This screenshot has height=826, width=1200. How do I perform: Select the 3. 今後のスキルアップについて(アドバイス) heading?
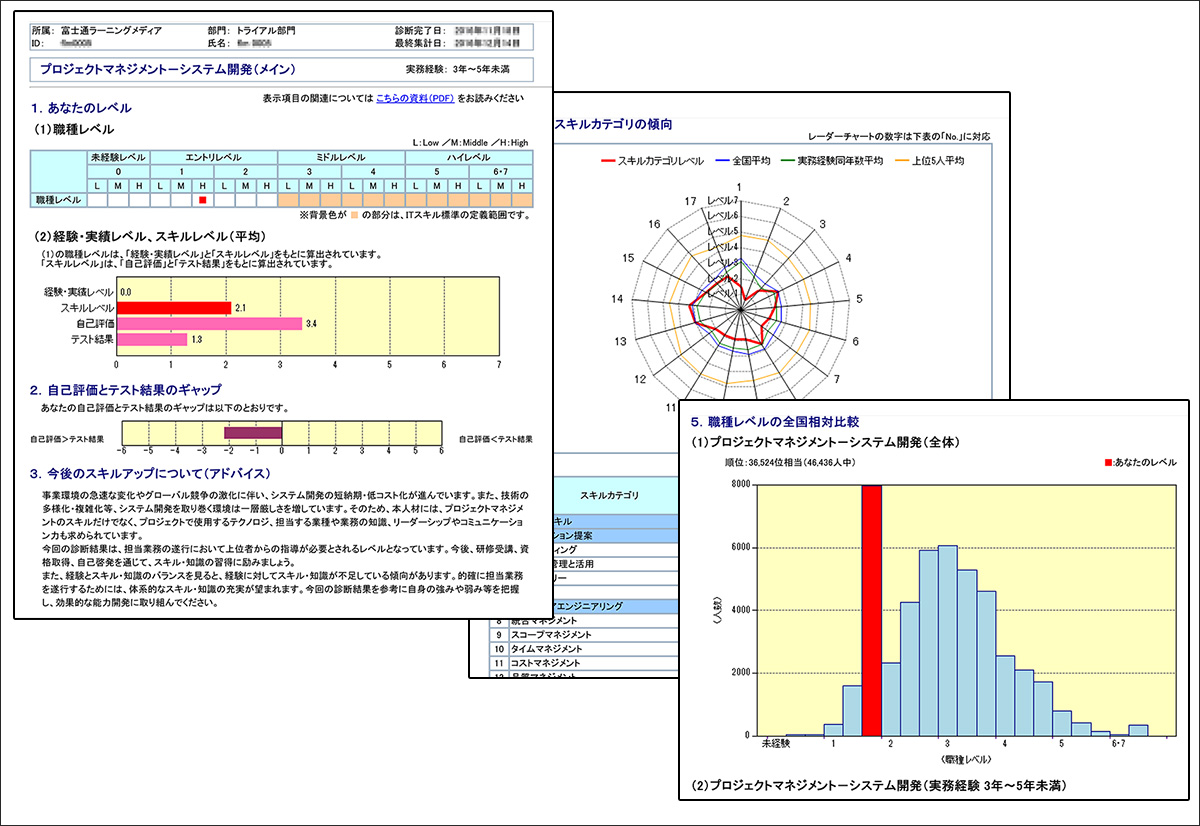[151, 473]
